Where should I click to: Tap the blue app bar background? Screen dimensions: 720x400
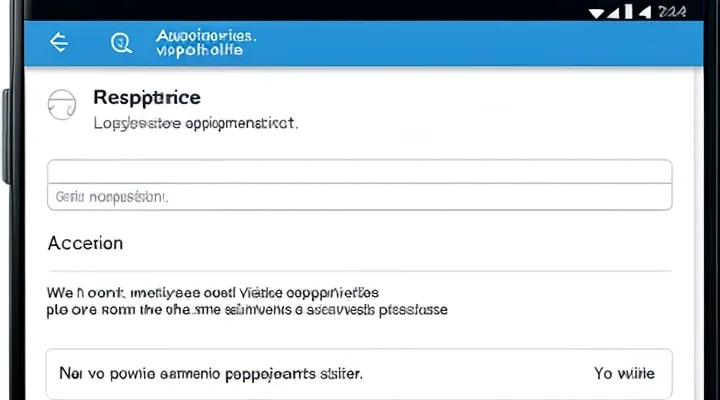coord(450,43)
